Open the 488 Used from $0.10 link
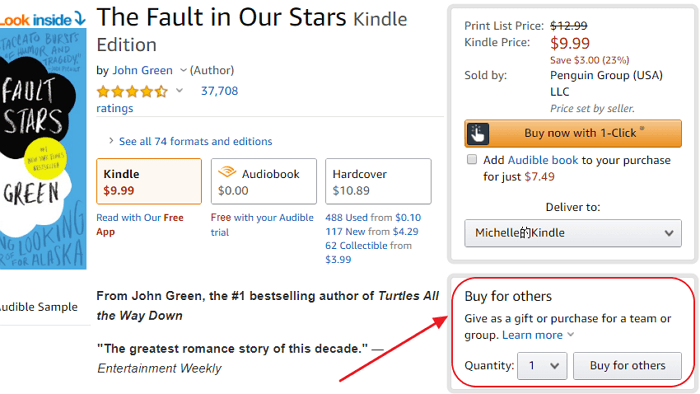700x394 pixels. tap(373, 217)
